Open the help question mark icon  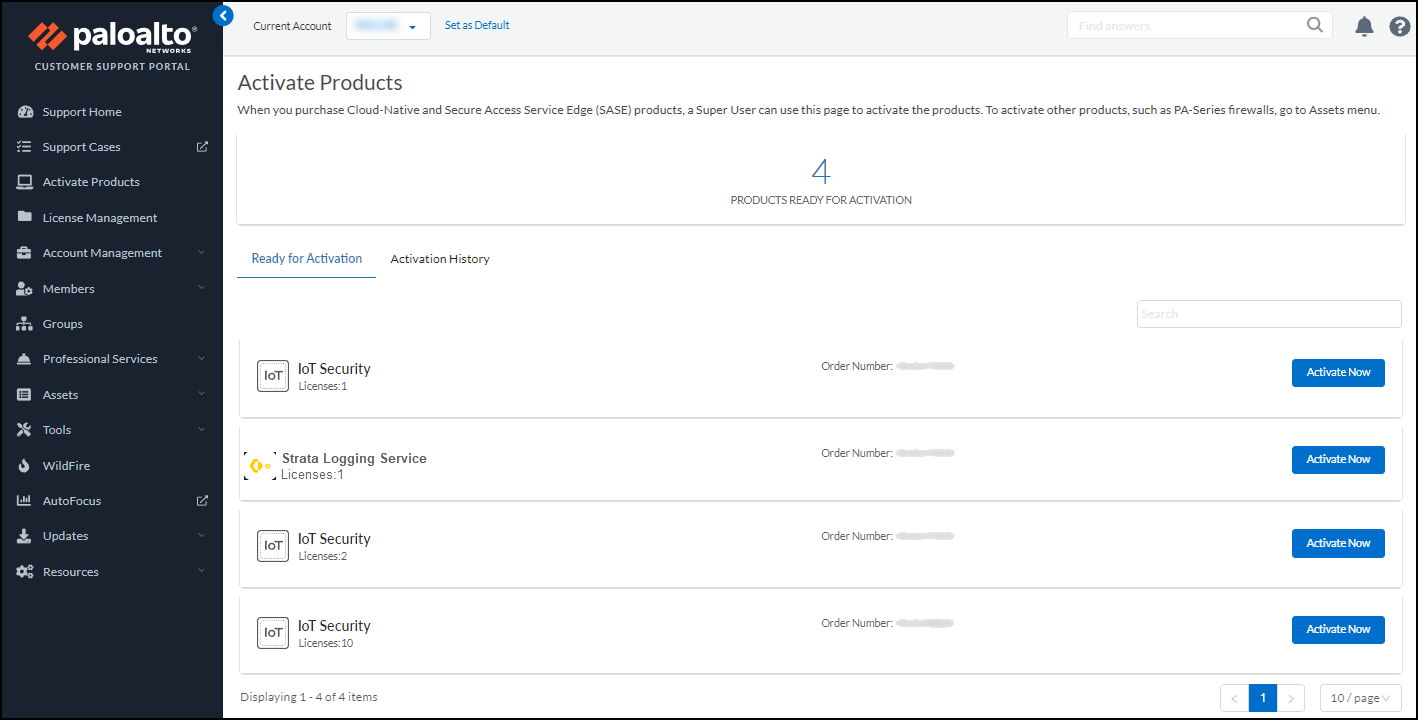click(x=1400, y=27)
